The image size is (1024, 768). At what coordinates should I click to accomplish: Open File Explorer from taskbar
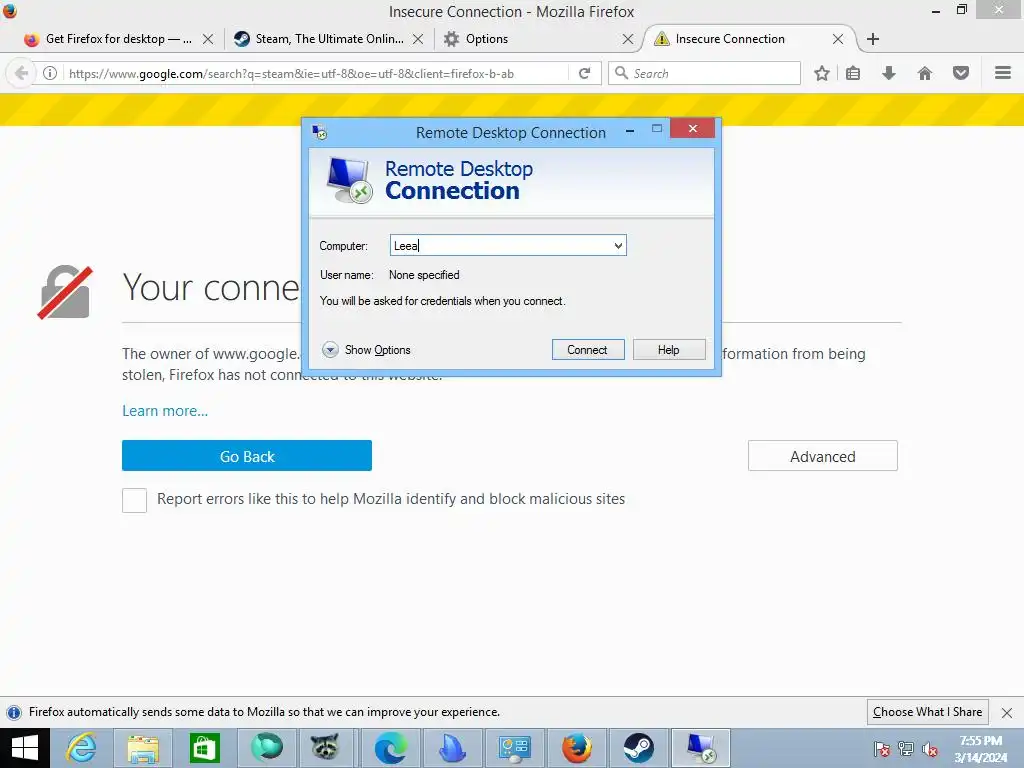pos(143,748)
